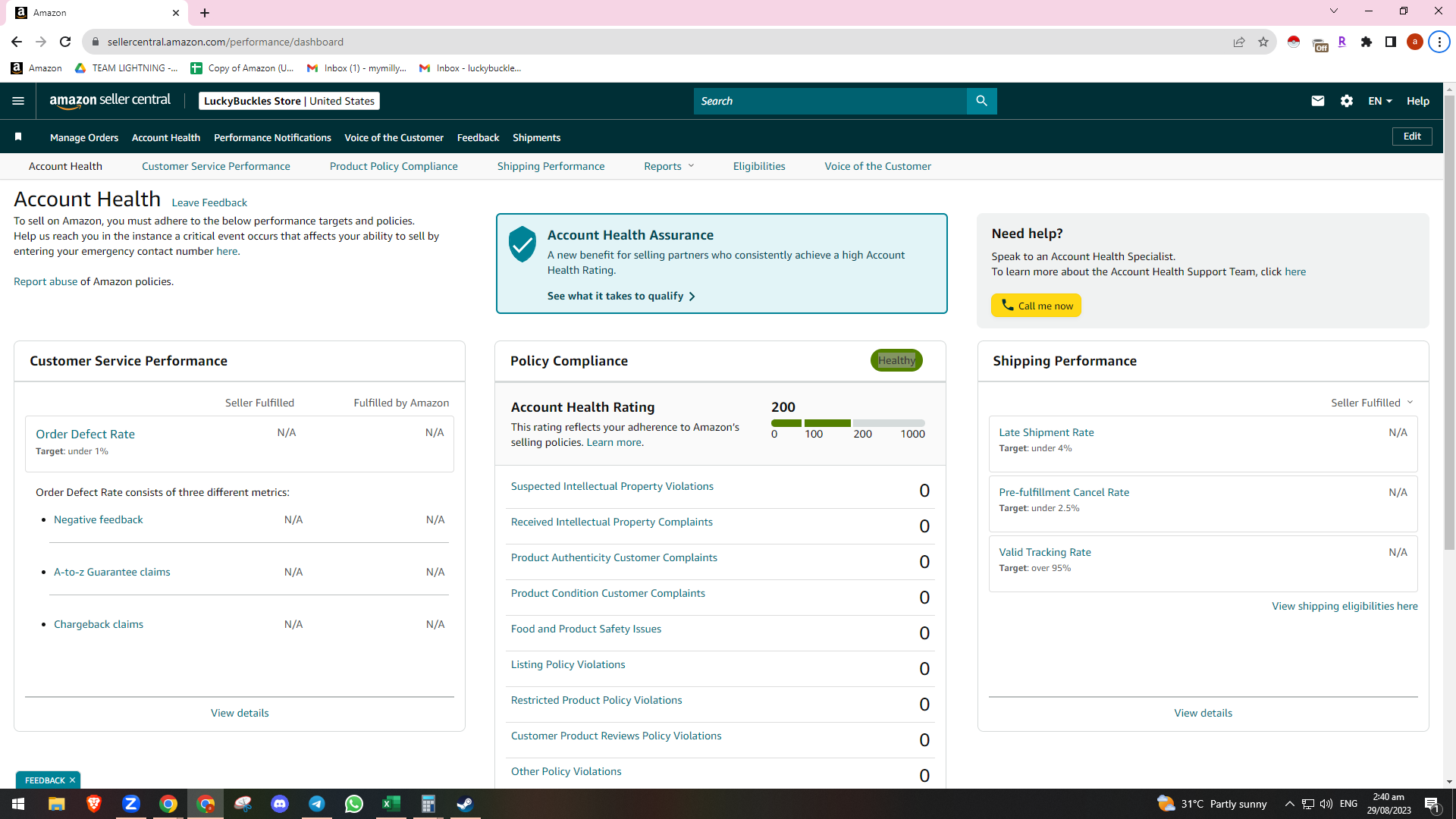Open the Help link

click(1418, 101)
